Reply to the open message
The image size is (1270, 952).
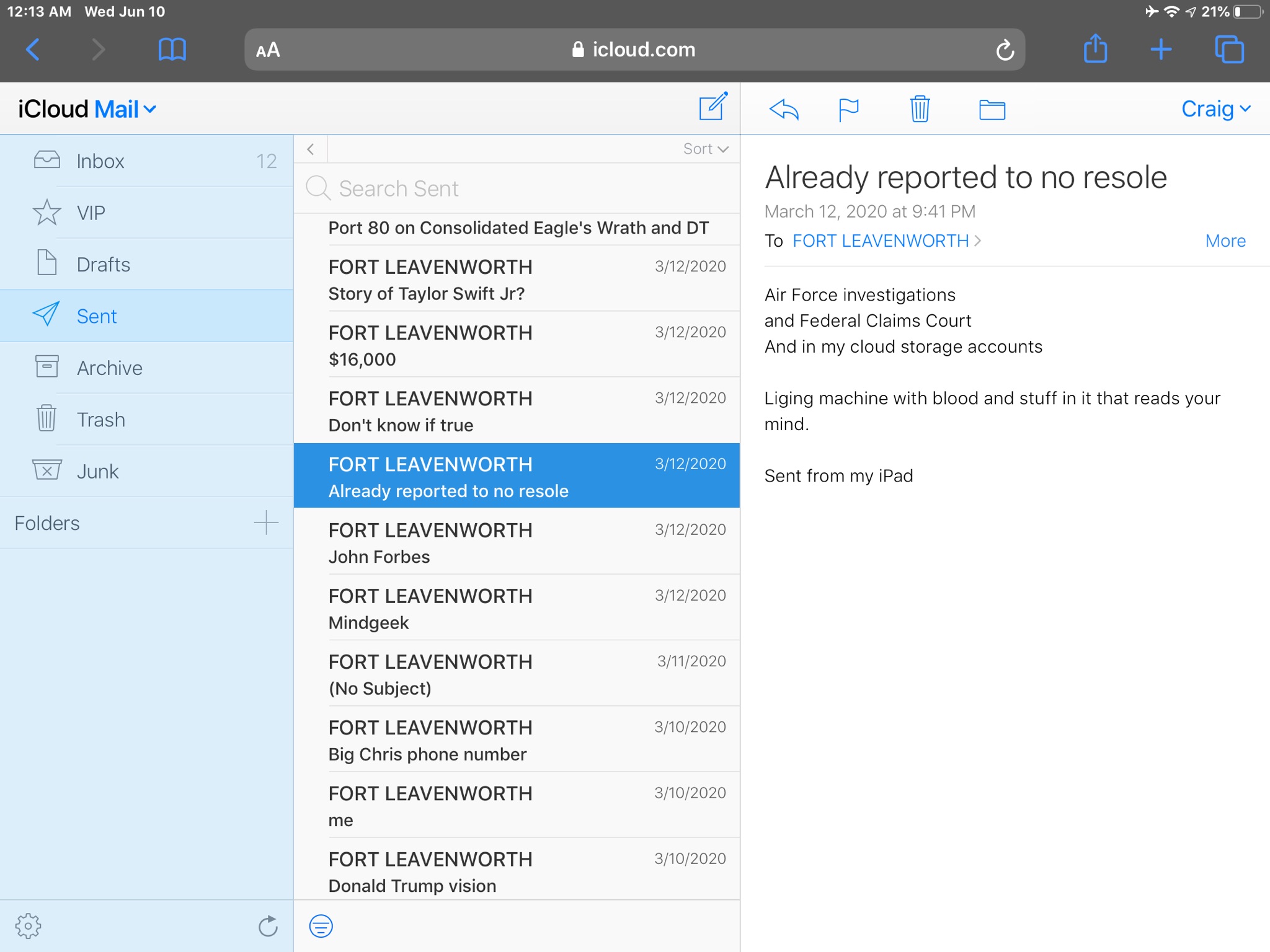point(784,110)
